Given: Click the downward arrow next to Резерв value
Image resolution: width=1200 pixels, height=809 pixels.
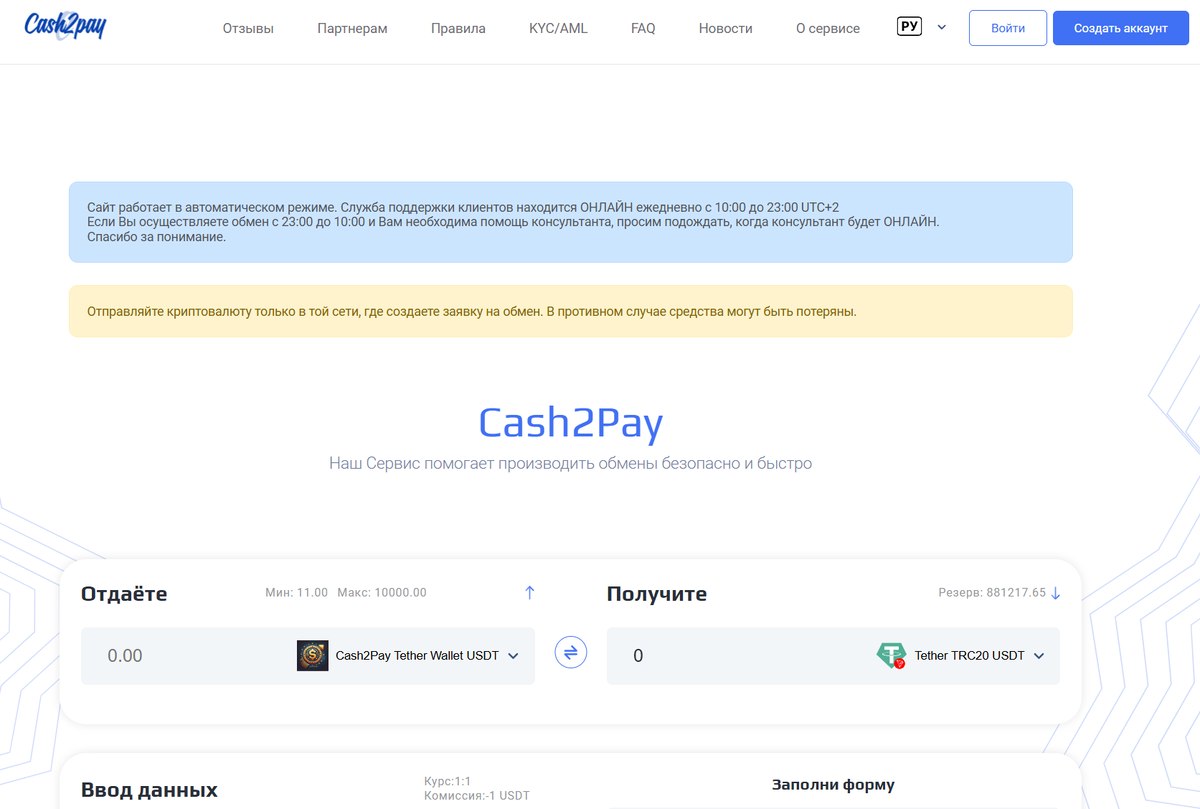Looking at the screenshot, I should coord(1056,592).
